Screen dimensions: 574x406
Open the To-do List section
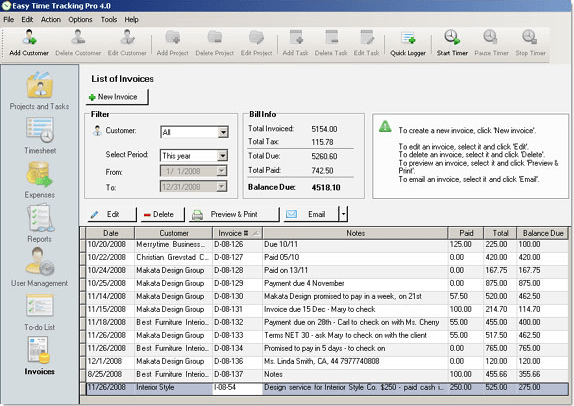(x=40, y=312)
